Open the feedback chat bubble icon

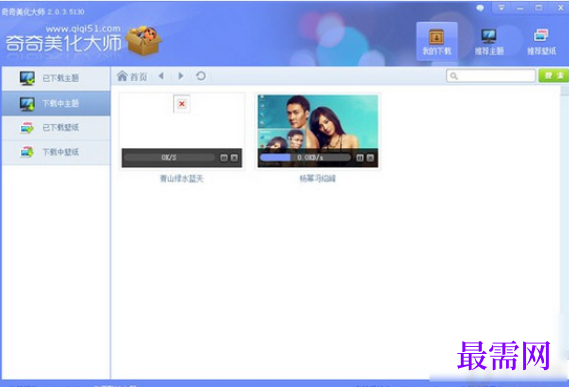(480, 8)
